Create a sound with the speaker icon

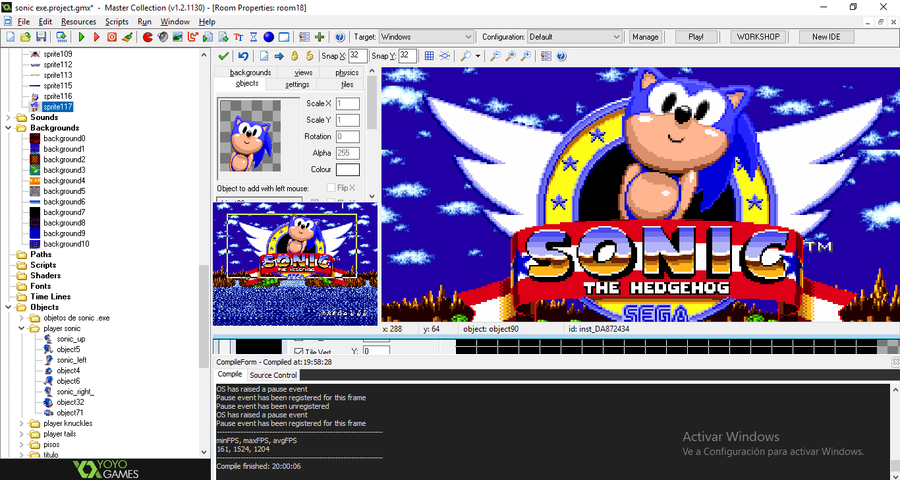(x=163, y=37)
